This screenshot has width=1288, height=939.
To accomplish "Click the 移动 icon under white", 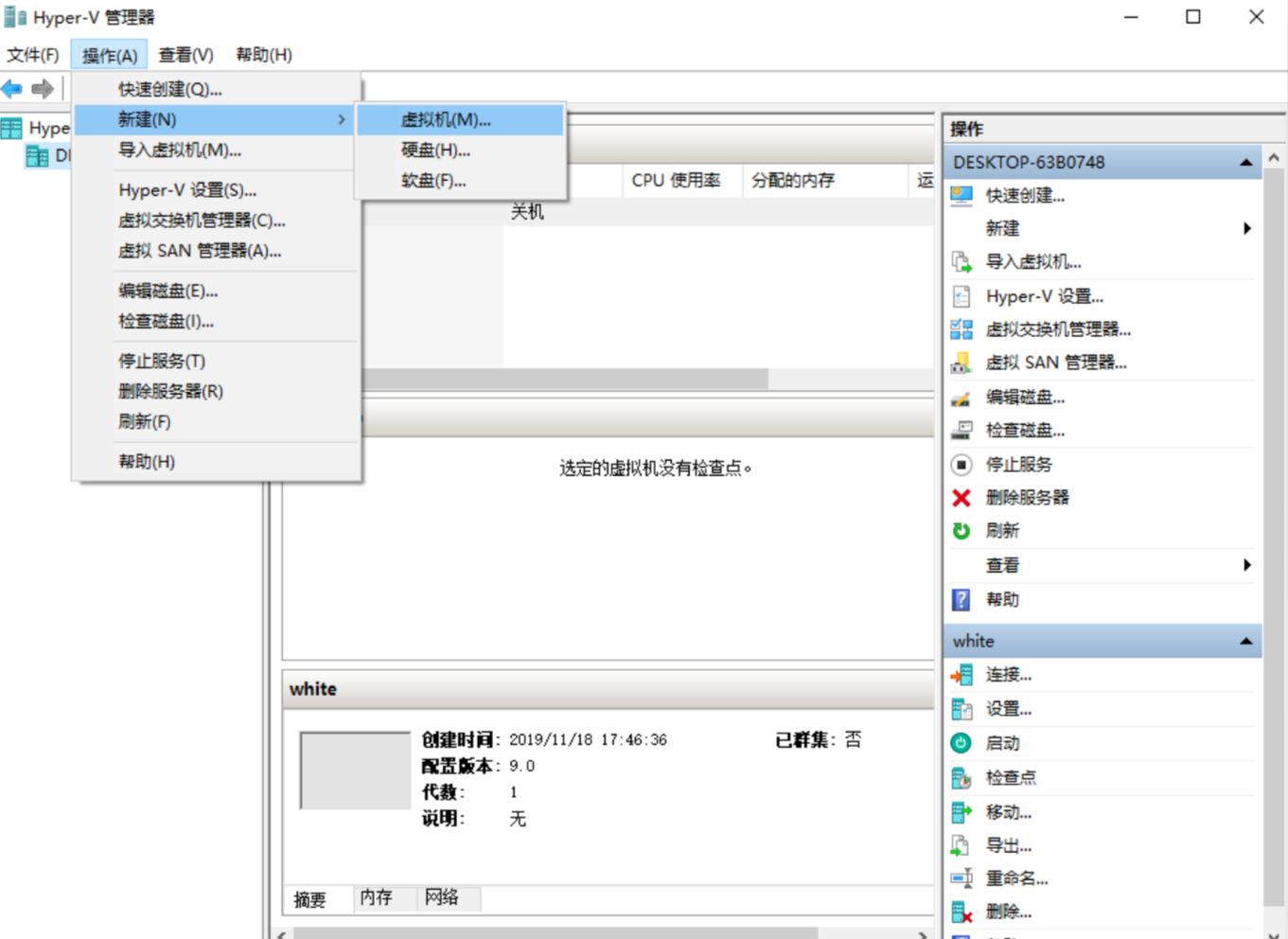I will tap(962, 812).
